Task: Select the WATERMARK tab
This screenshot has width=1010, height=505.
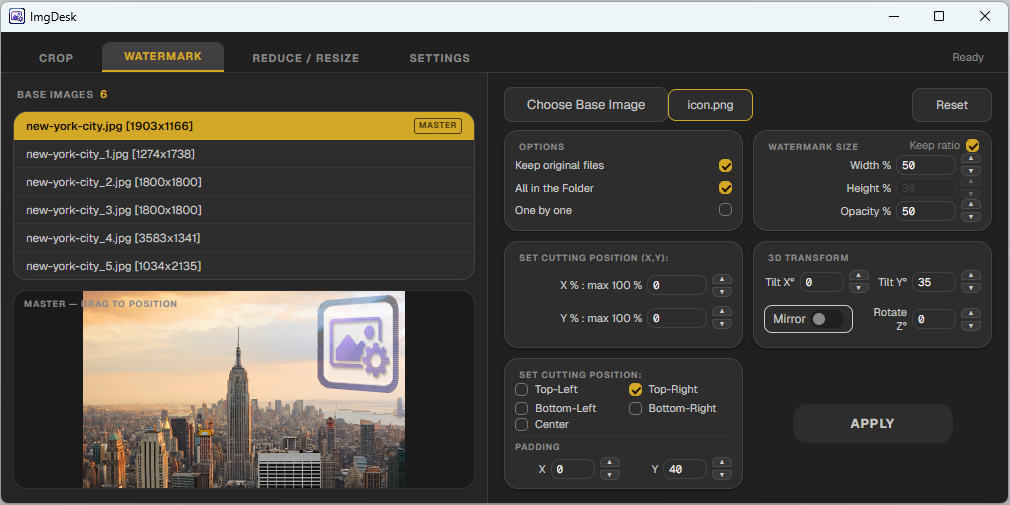Action: pos(163,57)
